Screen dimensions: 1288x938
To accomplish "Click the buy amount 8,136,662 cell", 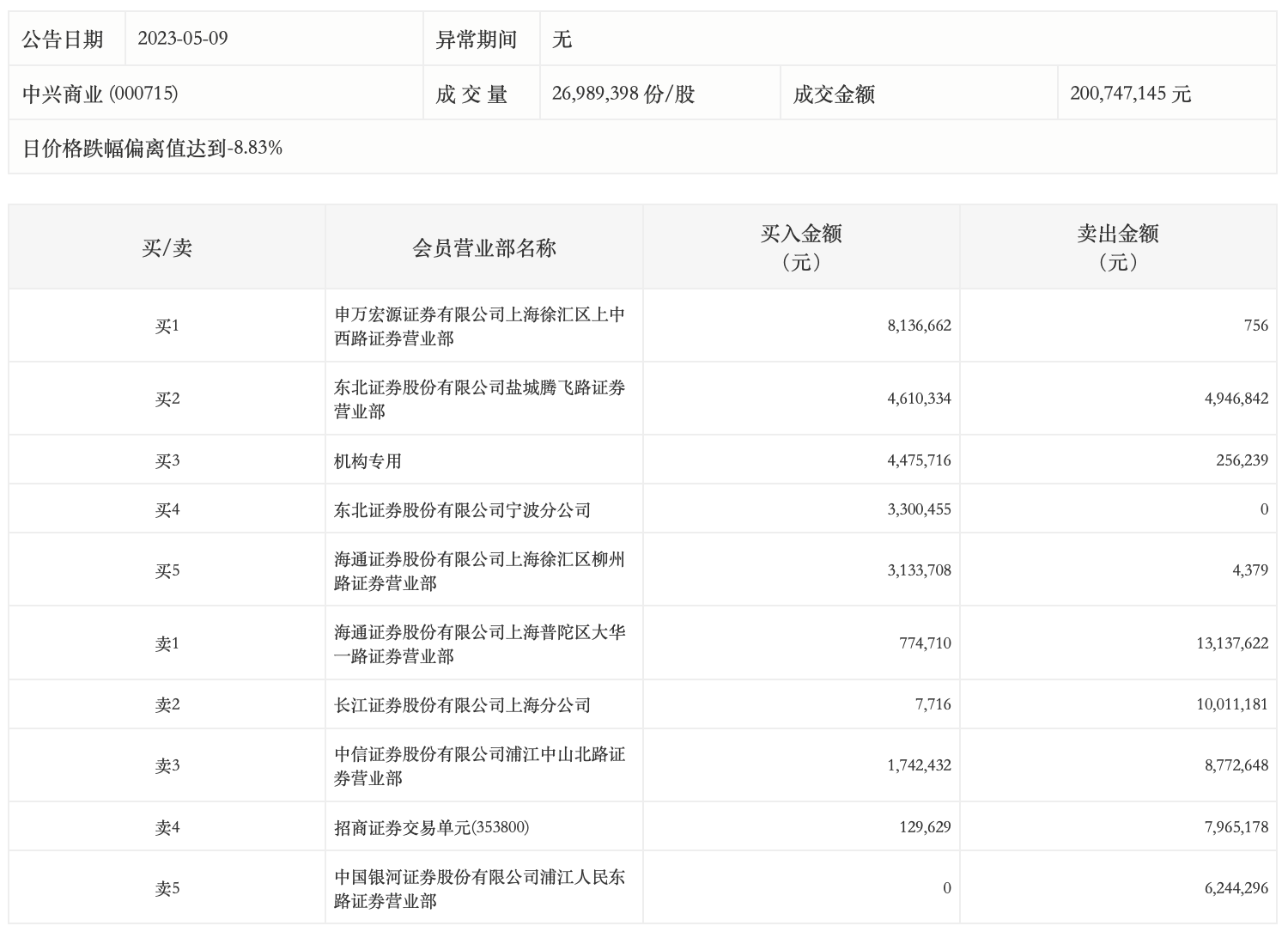I will click(919, 326).
